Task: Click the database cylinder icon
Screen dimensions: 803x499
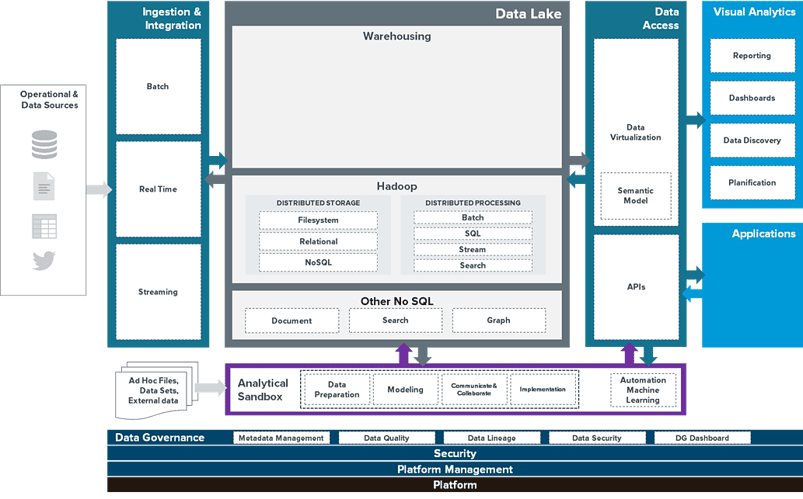Action: click(44, 145)
